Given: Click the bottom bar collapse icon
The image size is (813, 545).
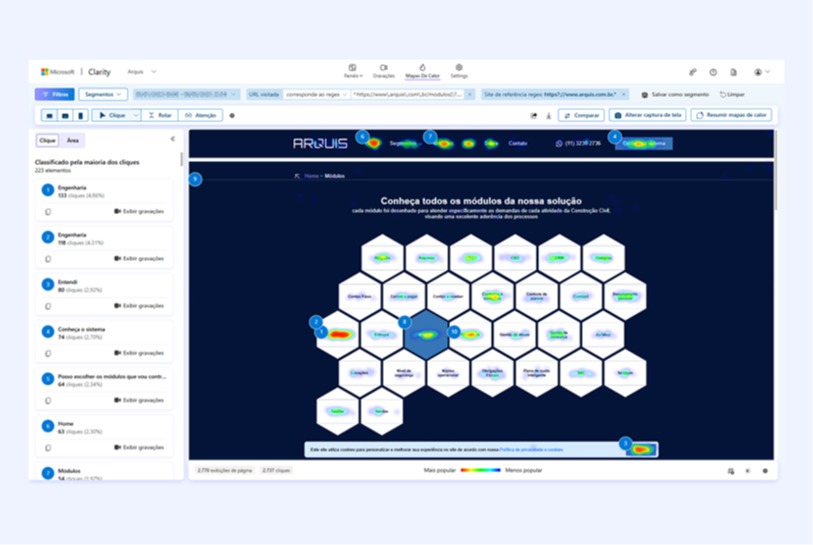Looking at the screenshot, I should pyautogui.click(x=748, y=471).
